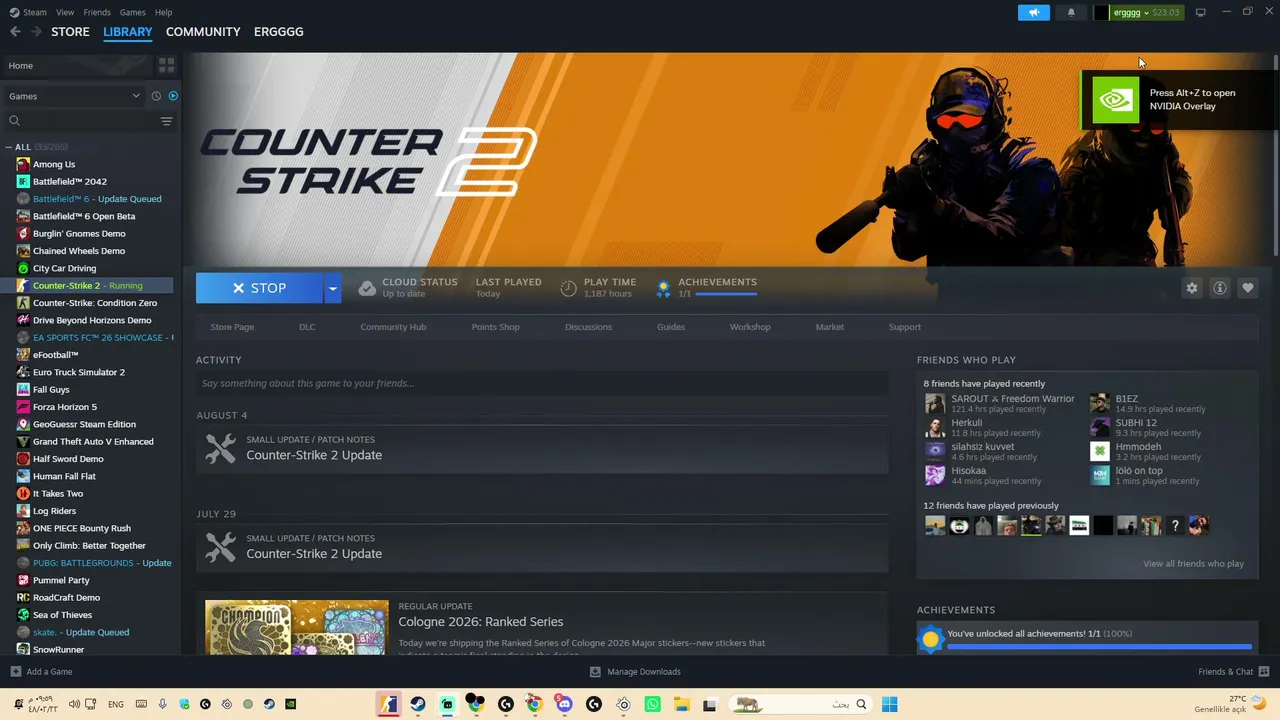Go to the Store tab

click(x=70, y=32)
